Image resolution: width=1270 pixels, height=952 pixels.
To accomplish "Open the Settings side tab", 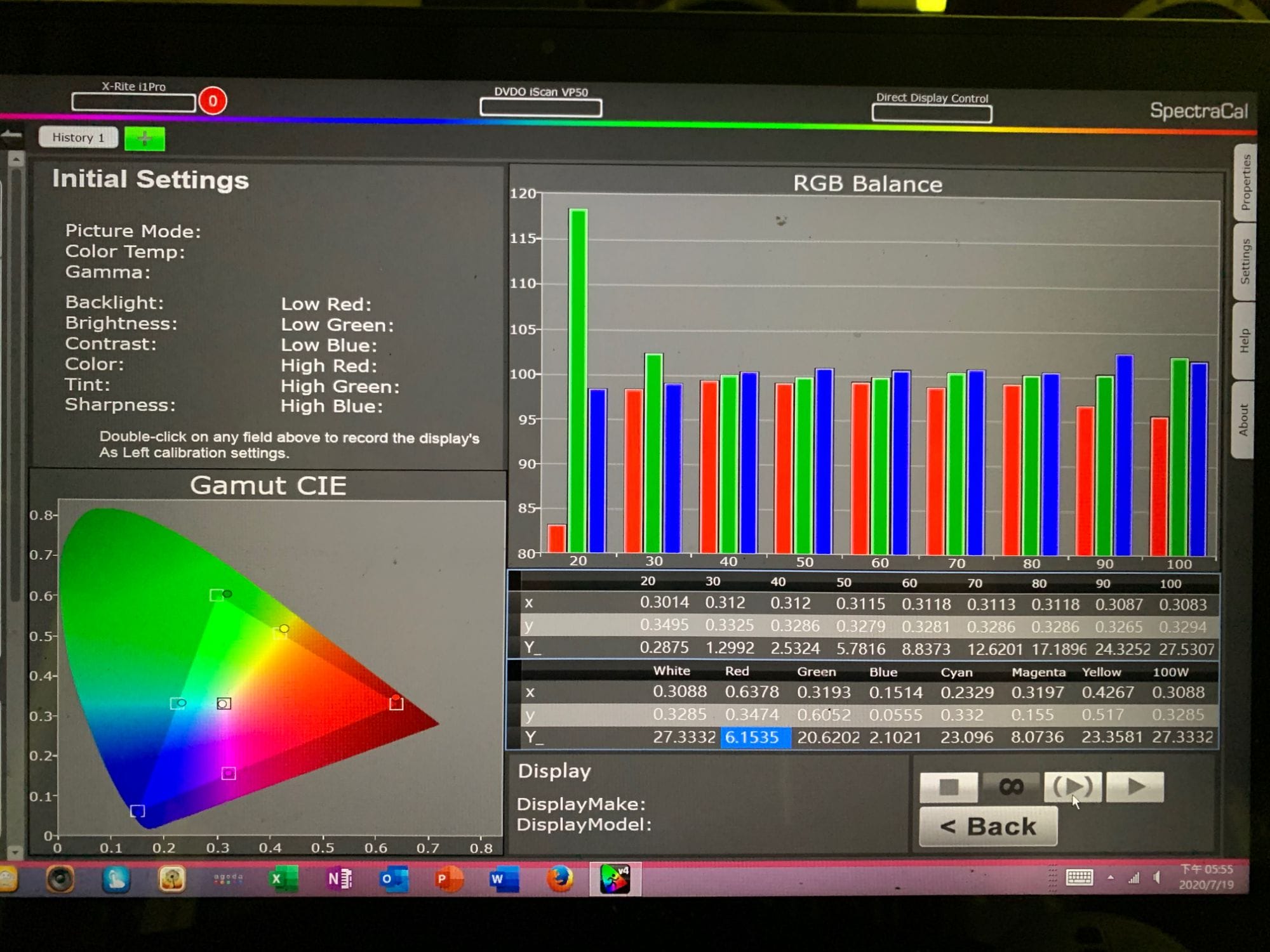I will pos(1245,261).
